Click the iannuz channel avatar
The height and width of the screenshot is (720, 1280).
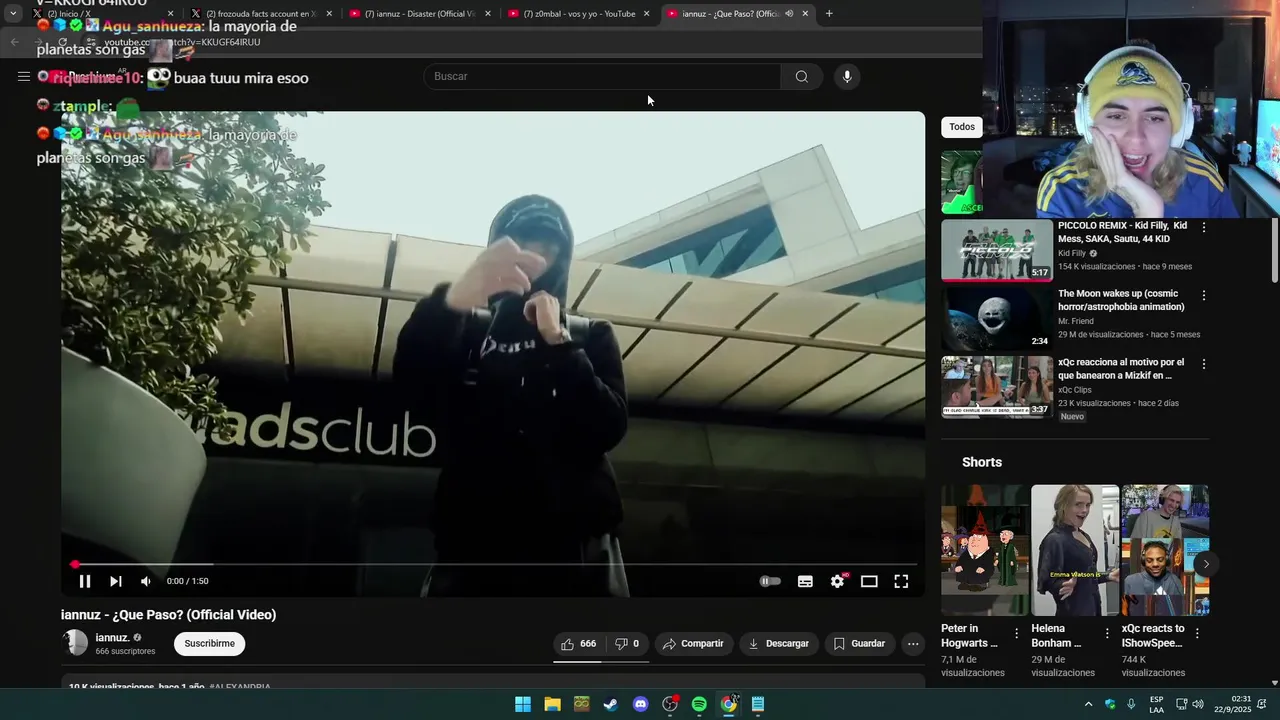[75, 643]
